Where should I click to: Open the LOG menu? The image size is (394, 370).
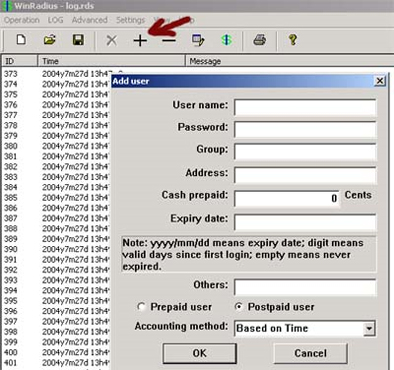tap(55, 20)
